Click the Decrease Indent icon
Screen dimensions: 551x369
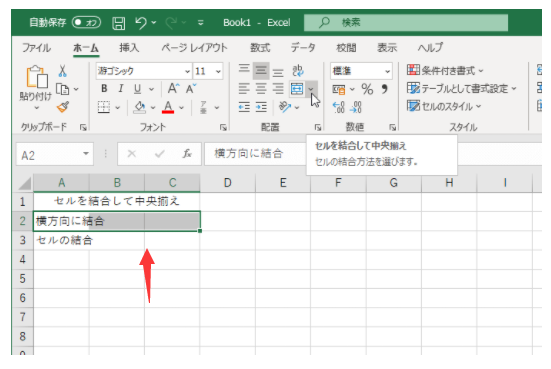(x=244, y=107)
